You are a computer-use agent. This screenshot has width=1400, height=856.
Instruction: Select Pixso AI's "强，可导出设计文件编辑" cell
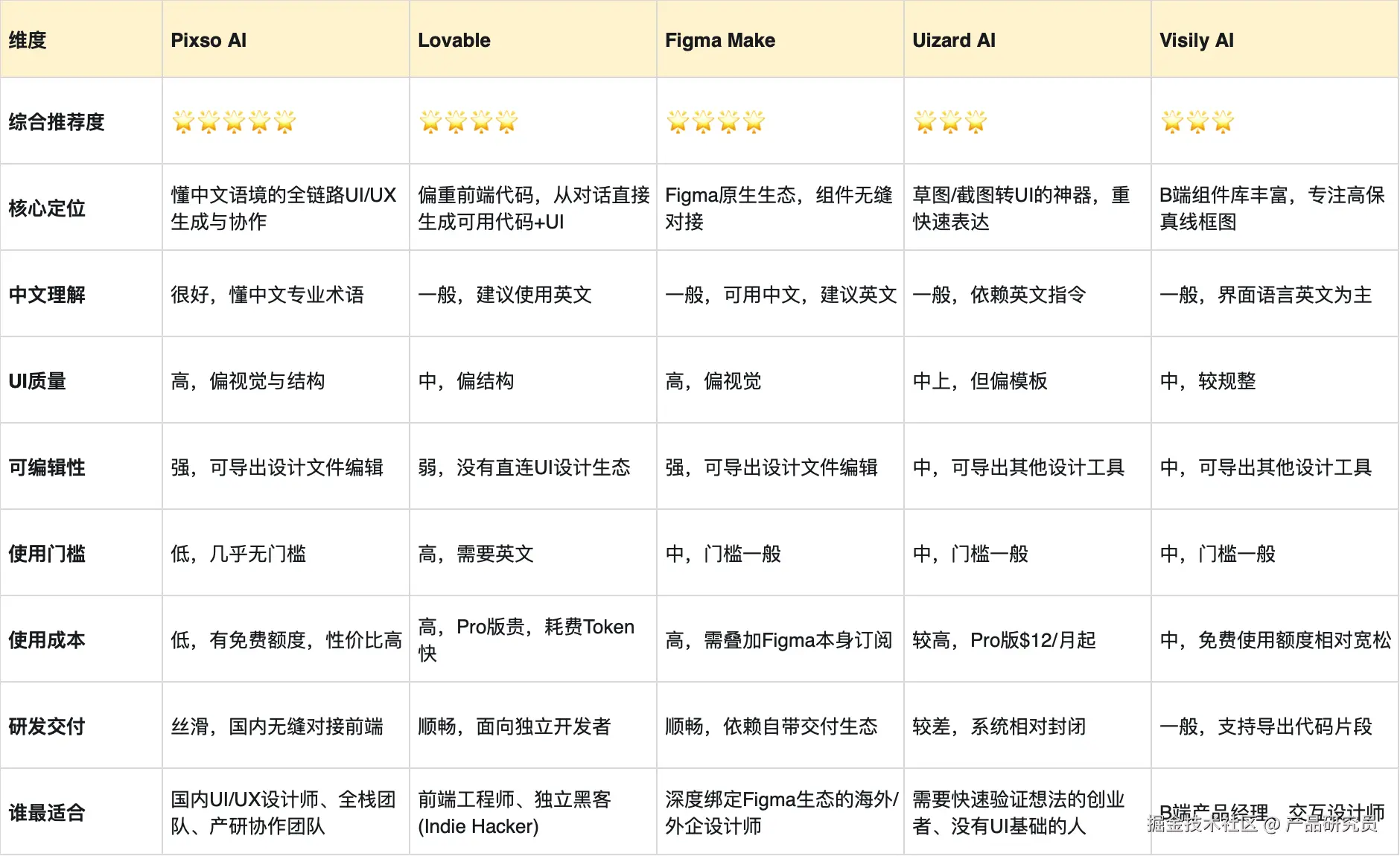286,467
